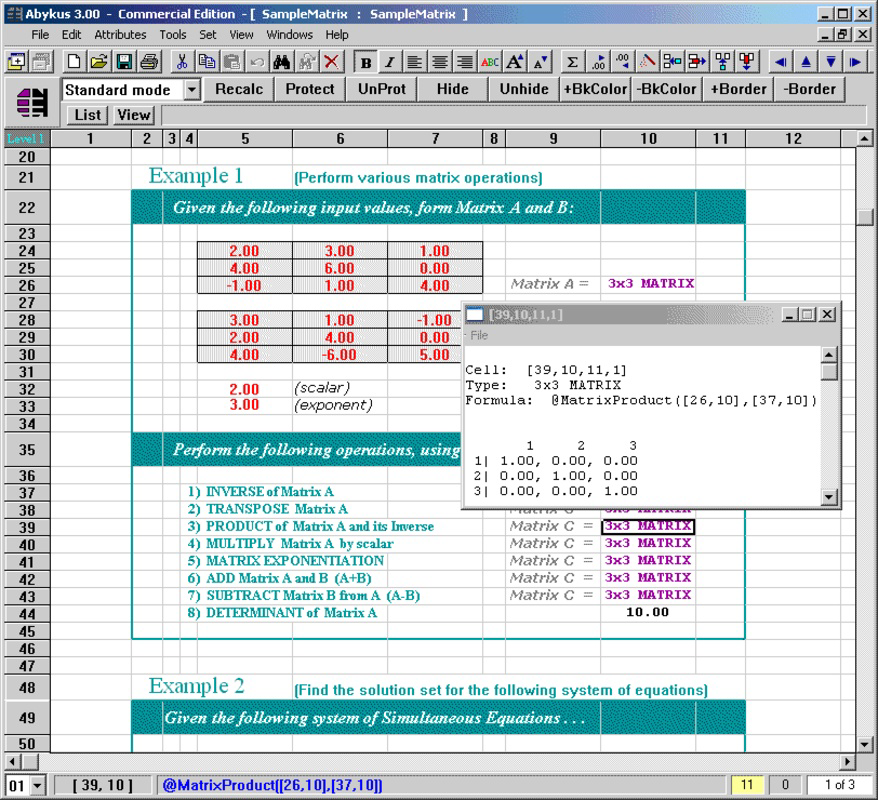Click the Protect button

click(x=310, y=90)
